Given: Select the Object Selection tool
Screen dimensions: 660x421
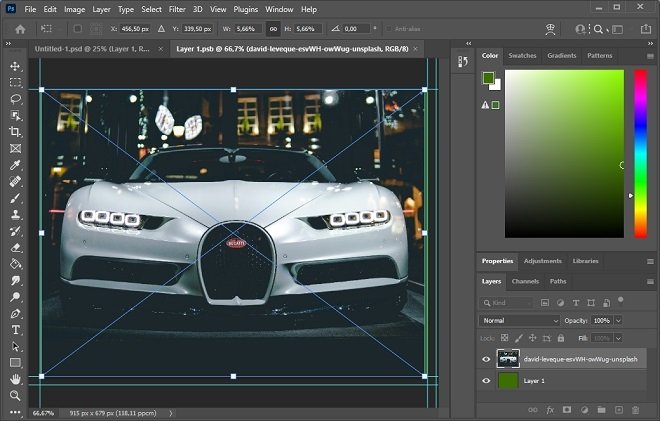Looking at the screenshot, I should click(x=15, y=115).
